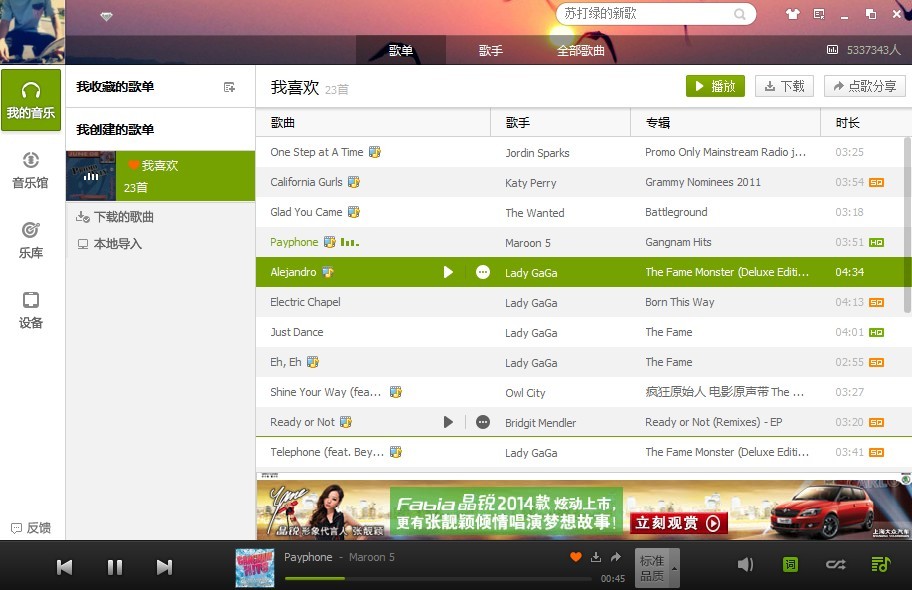Click the 立刻观赏 ad button

(x=678, y=523)
